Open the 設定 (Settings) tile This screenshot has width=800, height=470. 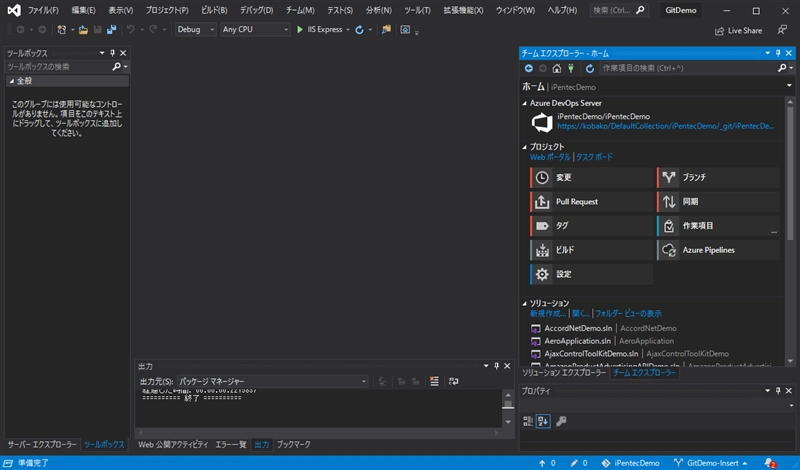pyautogui.click(x=592, y=274)
